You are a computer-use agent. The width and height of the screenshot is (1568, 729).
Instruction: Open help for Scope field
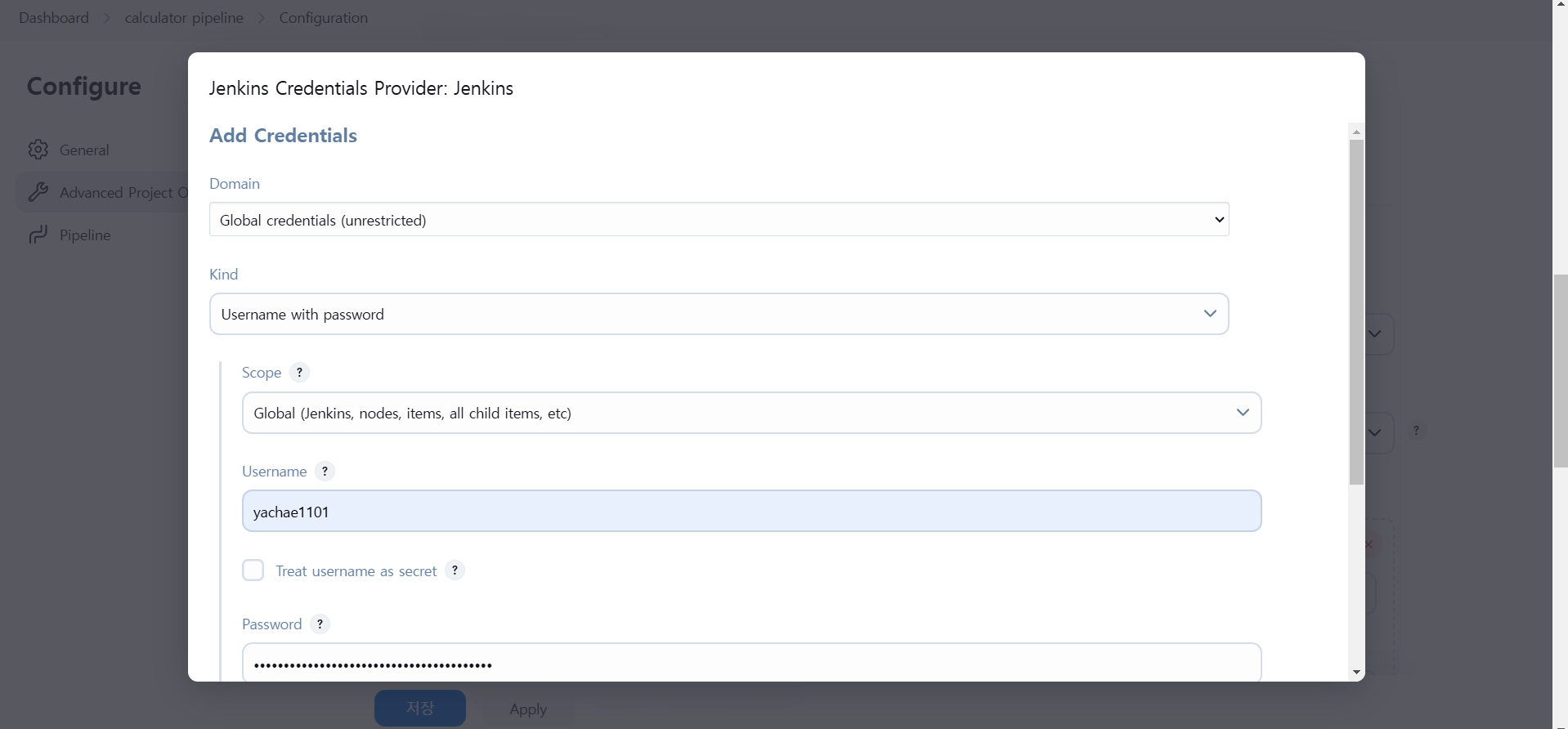point(300,372)
